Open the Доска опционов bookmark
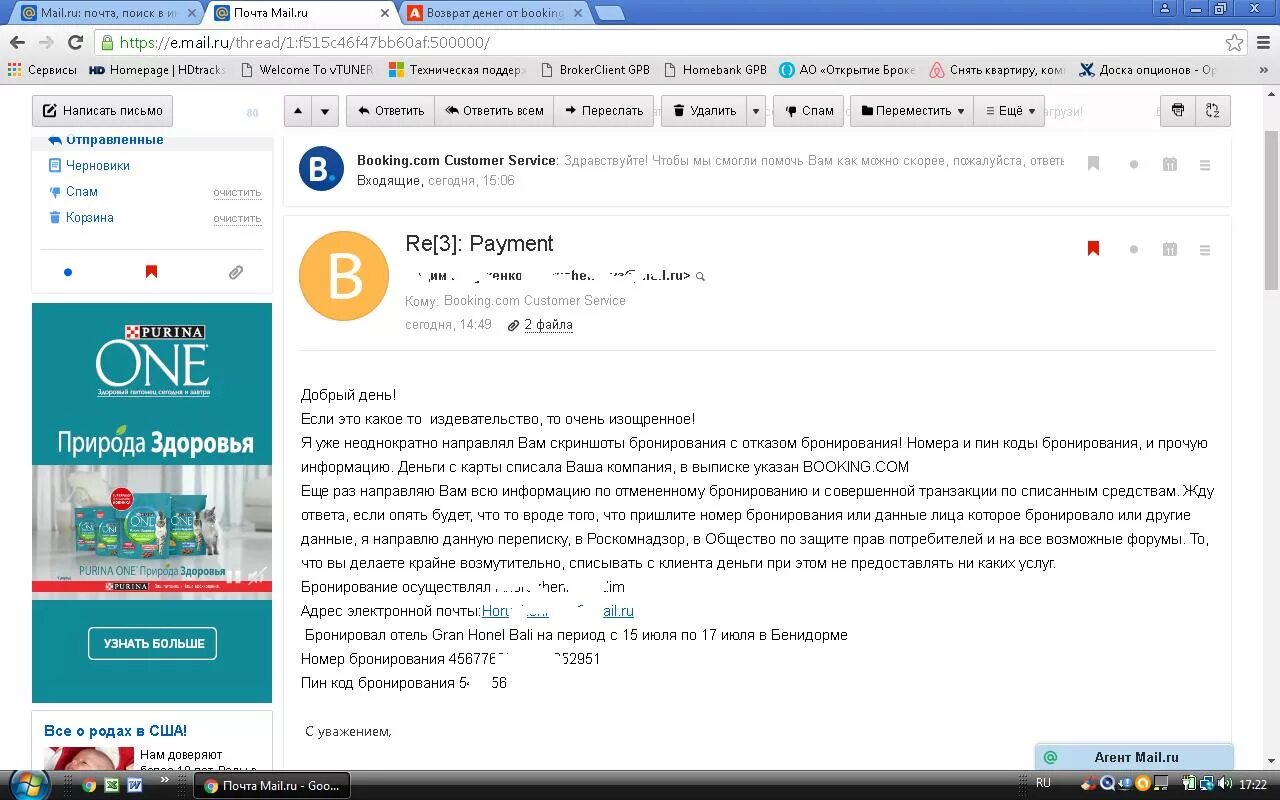This screenshot has width=1280, height=800. coord(1147,70)
